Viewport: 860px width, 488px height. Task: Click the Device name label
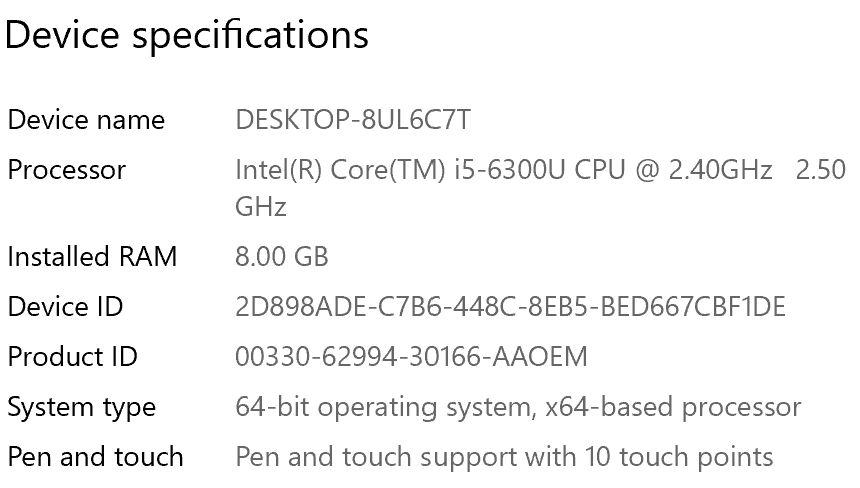pos(86,120)
